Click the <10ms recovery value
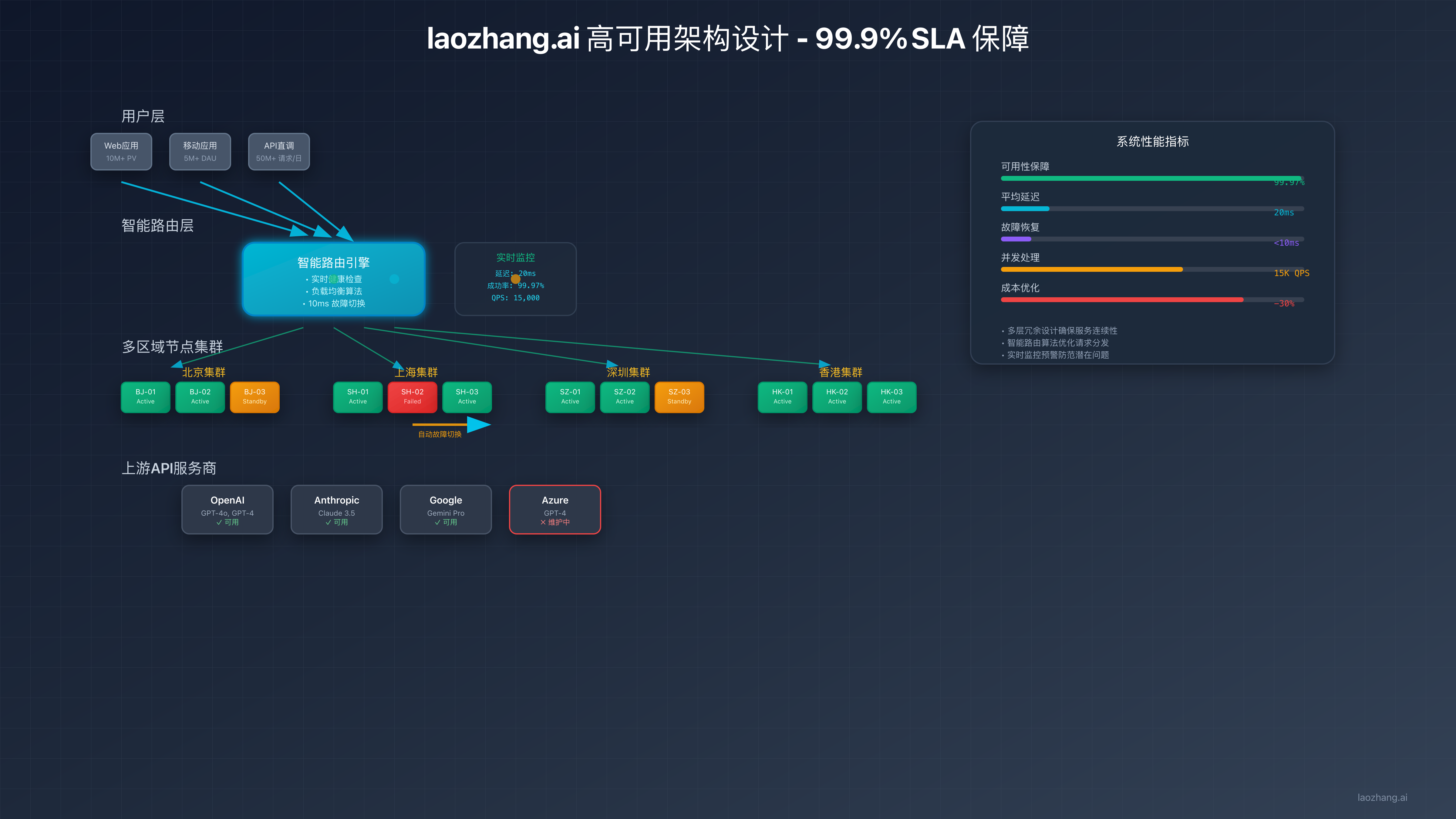Viewport: 1456px width, 819px height. [1286, 243]
